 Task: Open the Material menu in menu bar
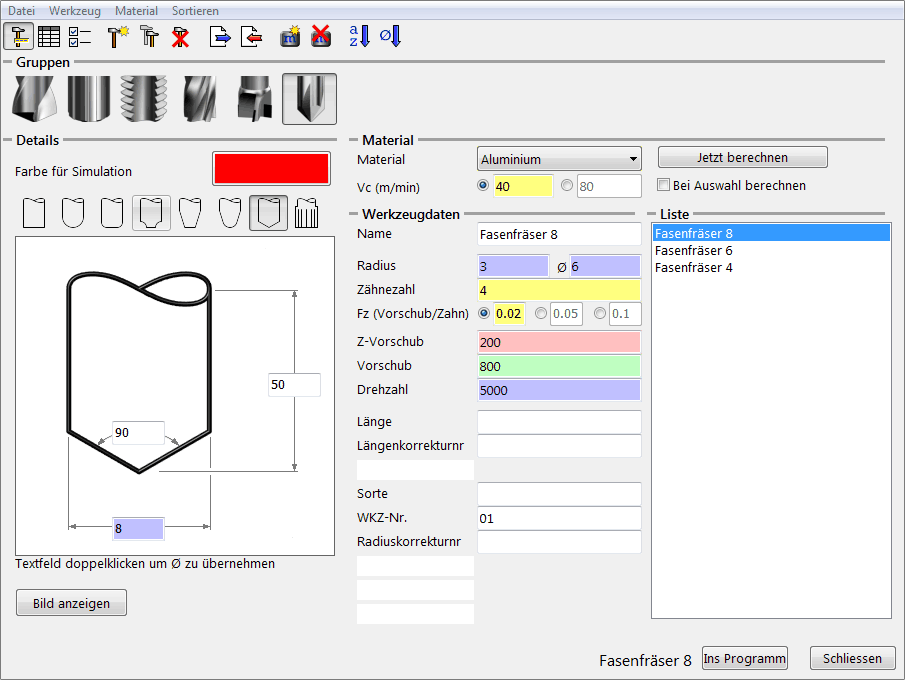[136, 11]
